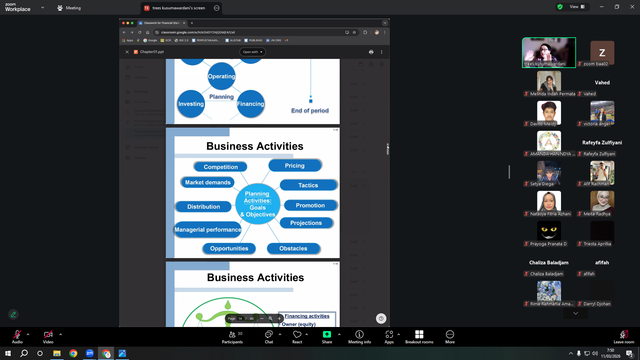Open the browser extensions puzzle icon
This screenshot has width=640, height=360.
tap(365, 32)
